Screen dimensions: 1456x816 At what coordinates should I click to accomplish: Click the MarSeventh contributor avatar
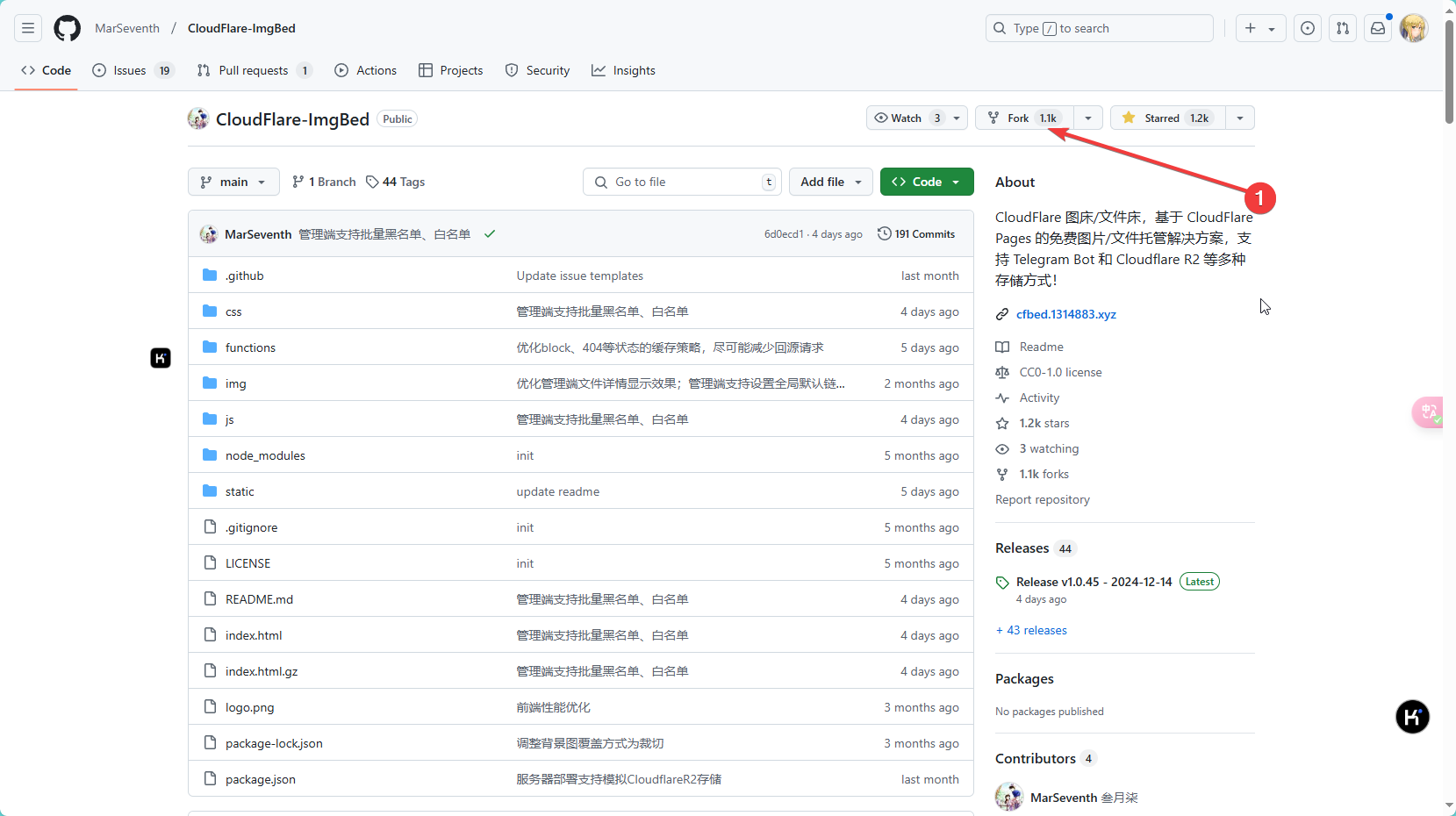[1009, 797]
